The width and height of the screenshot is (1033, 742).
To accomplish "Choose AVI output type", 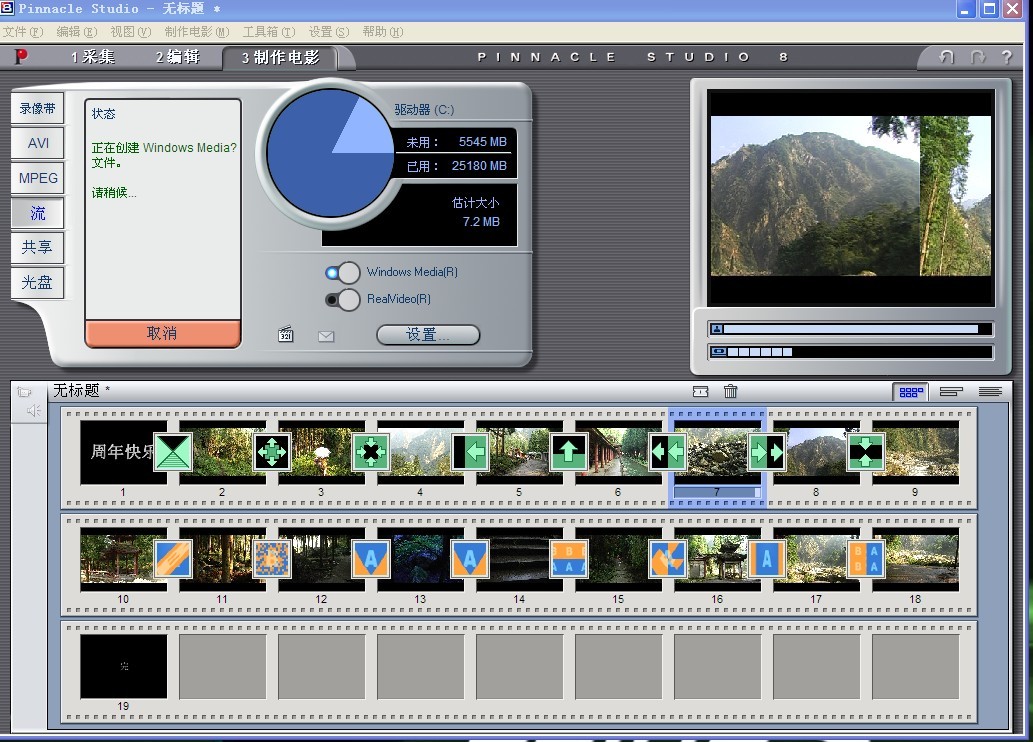I will tap(38, 143).
